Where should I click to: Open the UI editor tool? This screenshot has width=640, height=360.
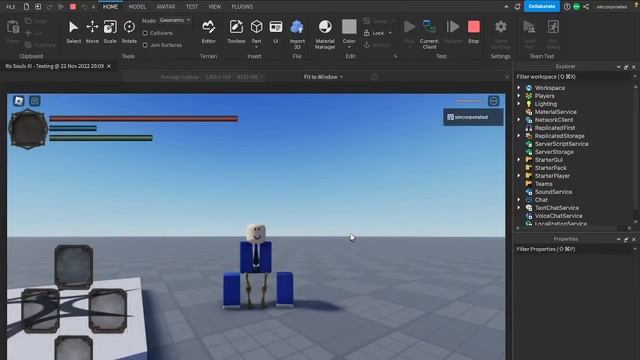tap(276, 32)
